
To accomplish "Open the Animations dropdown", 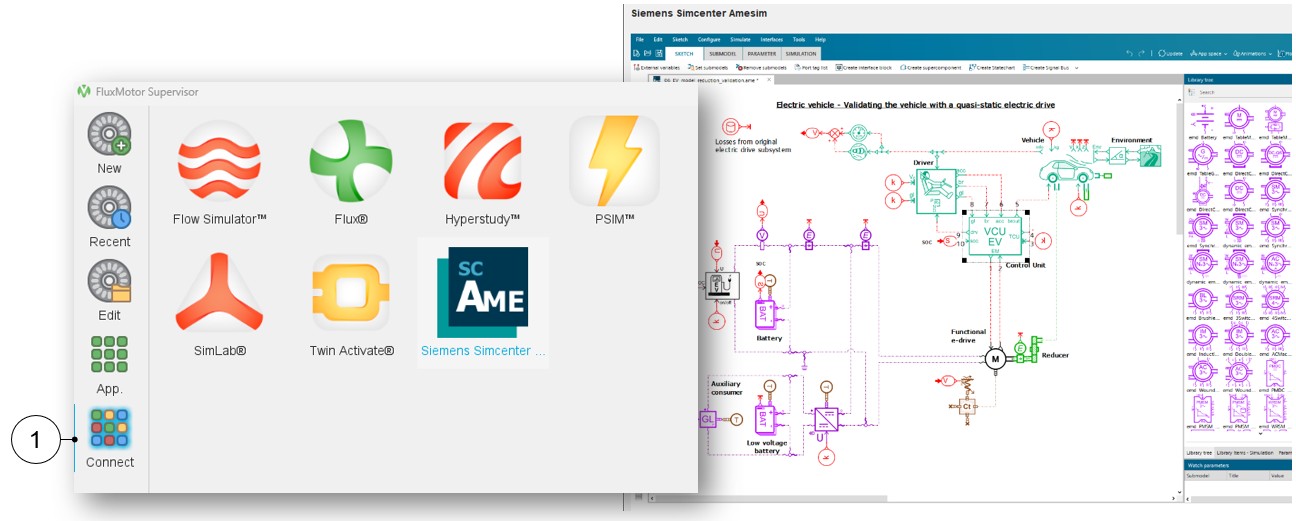I will (x=1251, y=53).
